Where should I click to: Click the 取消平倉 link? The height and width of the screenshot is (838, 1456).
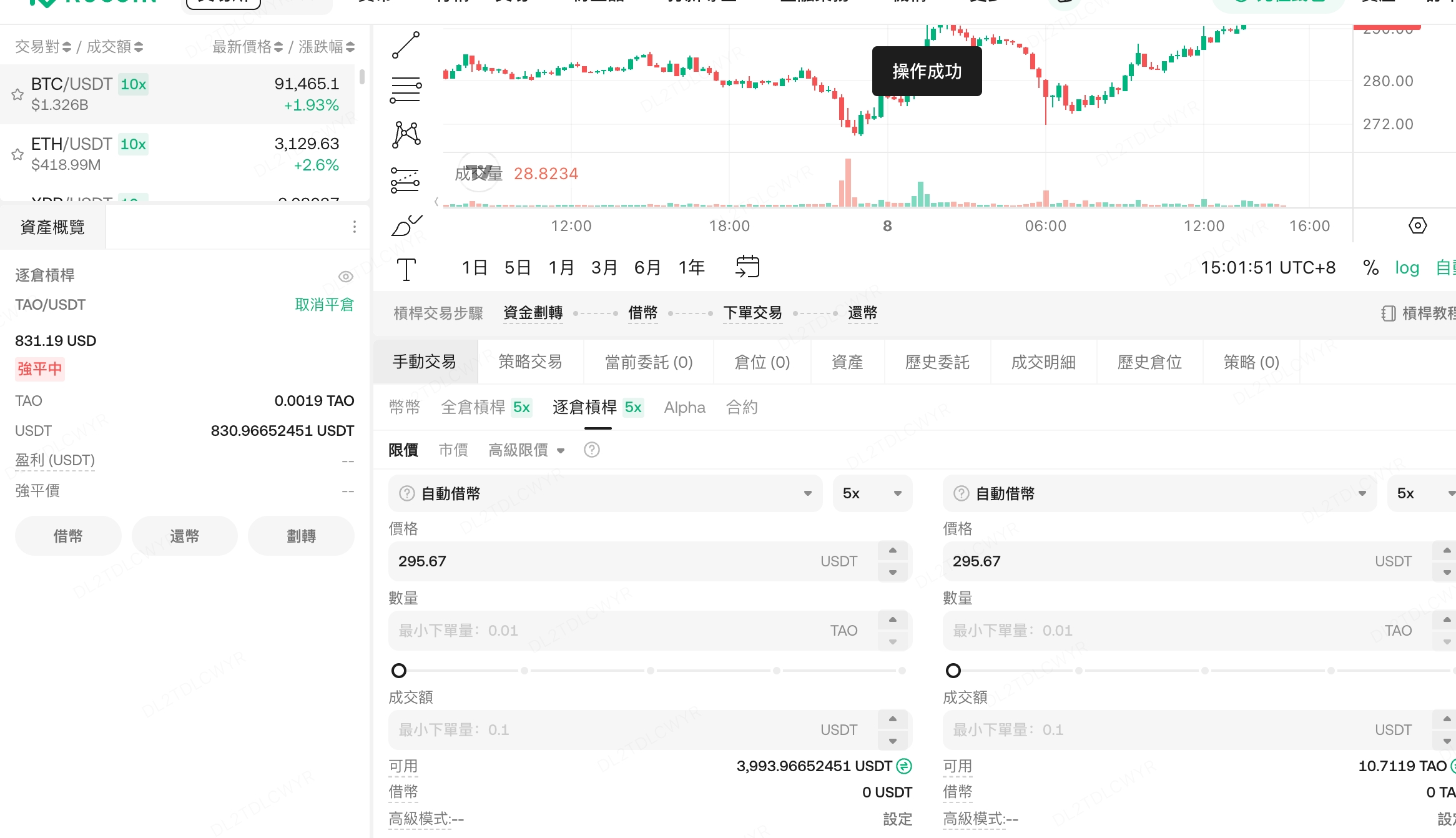tap(324, 305)
